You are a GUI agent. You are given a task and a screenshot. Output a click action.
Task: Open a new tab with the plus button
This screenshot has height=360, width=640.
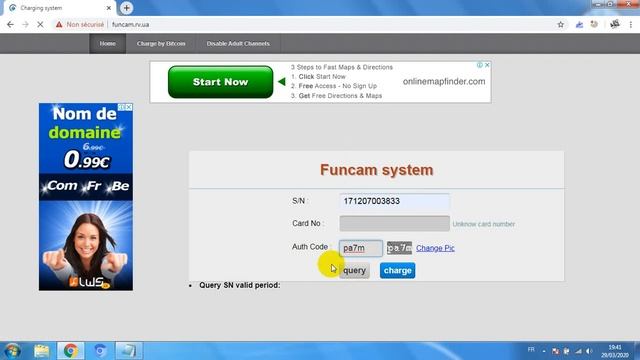click(x=127, y=8)
